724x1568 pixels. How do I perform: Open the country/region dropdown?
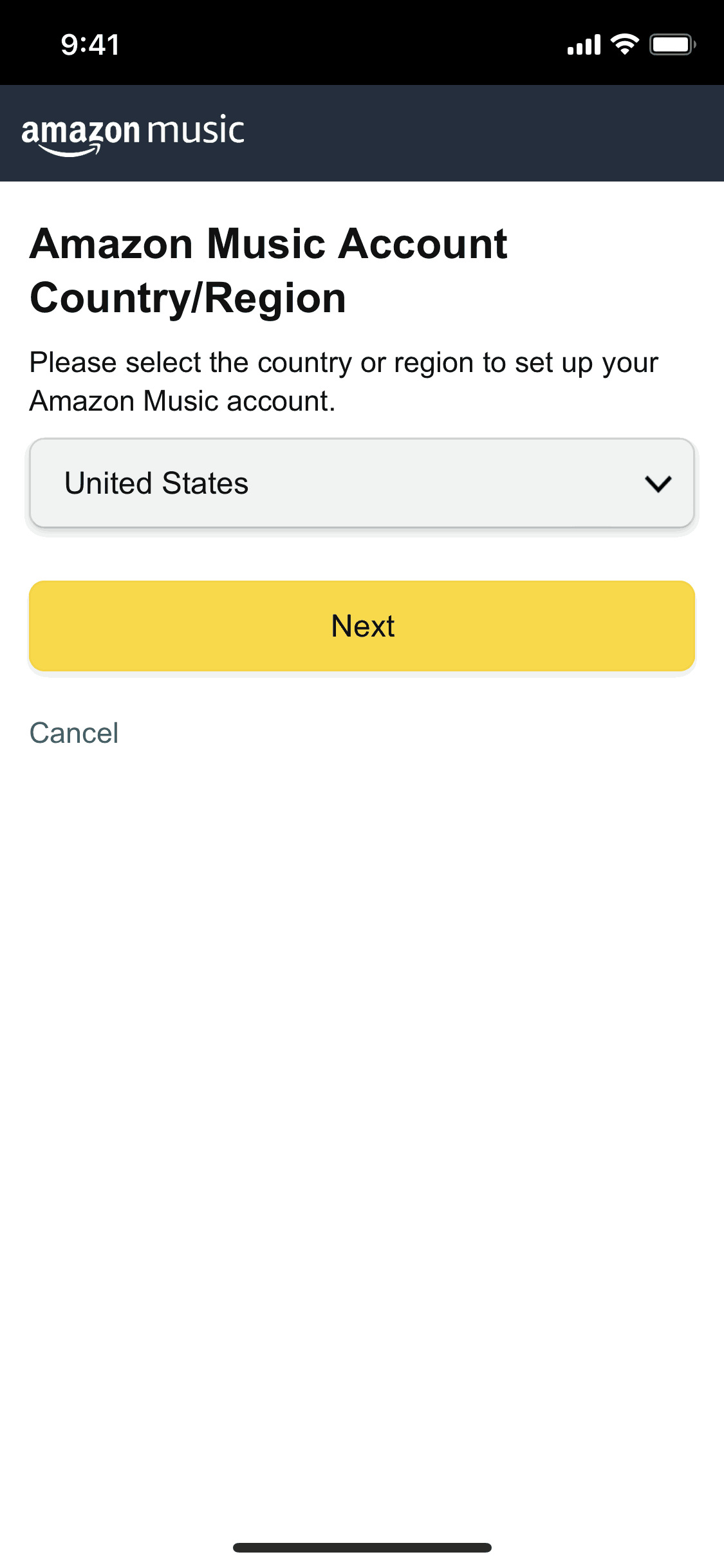point(362,483)
